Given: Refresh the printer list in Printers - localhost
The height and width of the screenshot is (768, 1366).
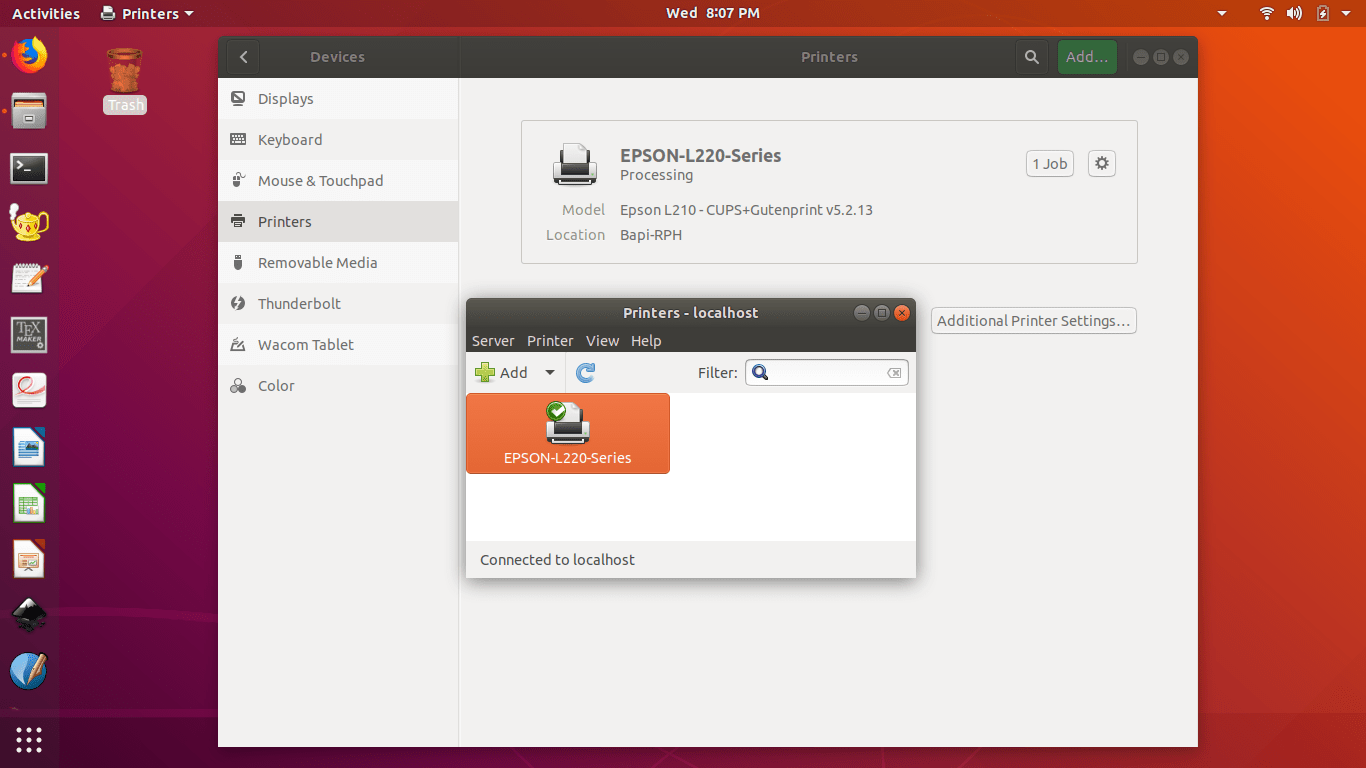Looking at the screenshot, I should [586, 373].
